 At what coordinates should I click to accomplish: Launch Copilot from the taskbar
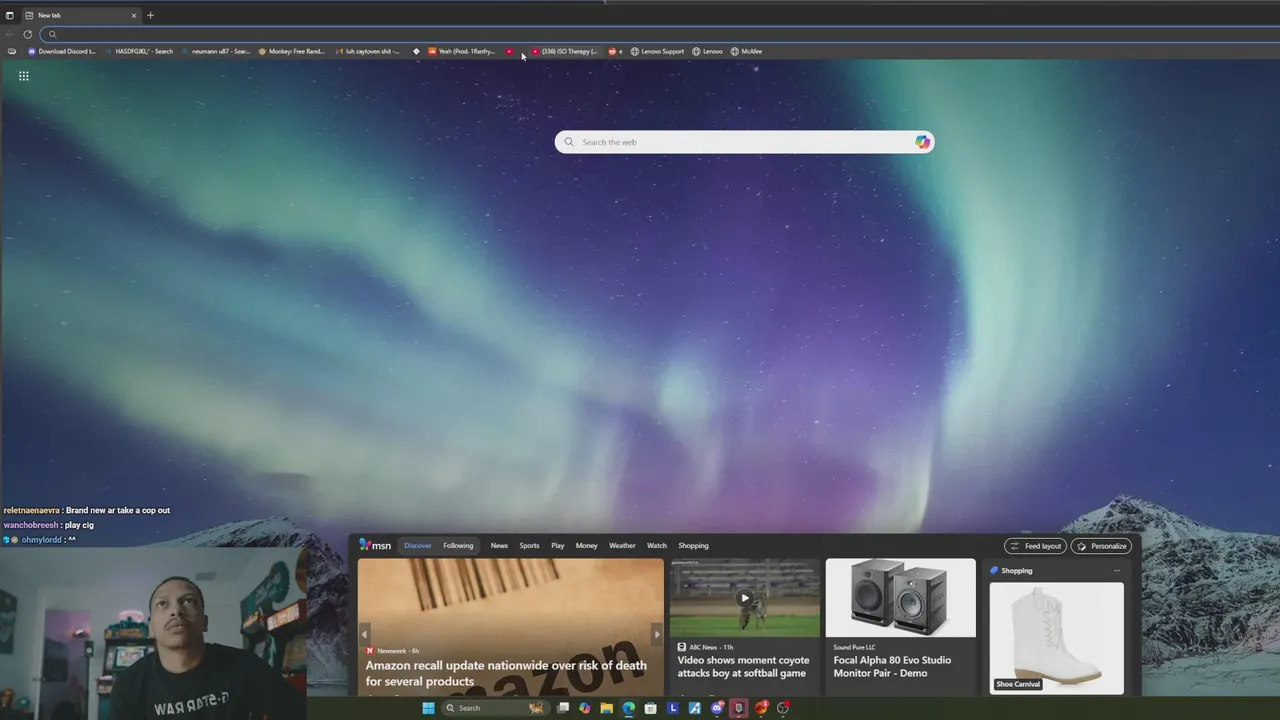[585, 708]
